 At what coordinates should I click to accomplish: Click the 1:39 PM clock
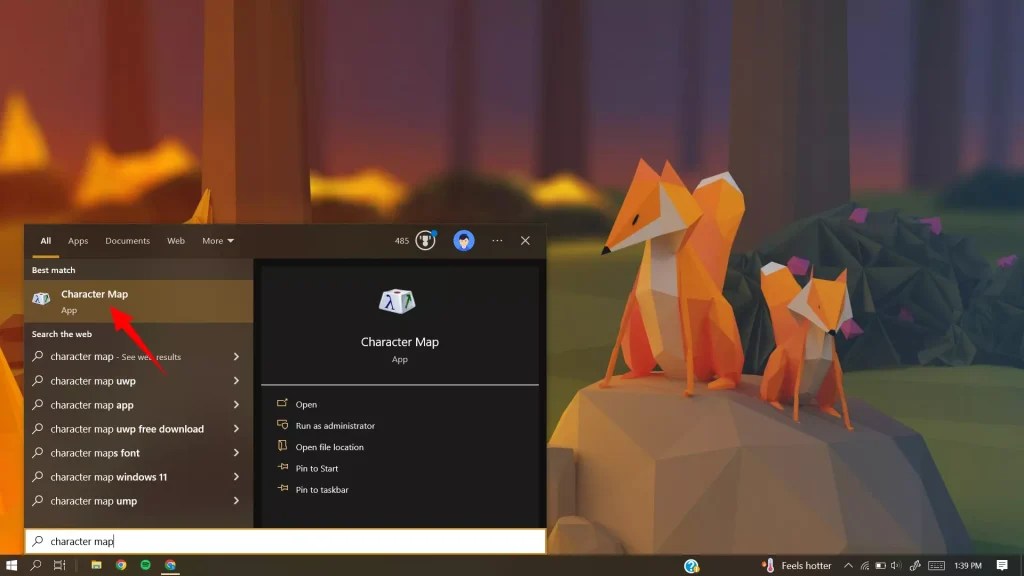(968, 566)
